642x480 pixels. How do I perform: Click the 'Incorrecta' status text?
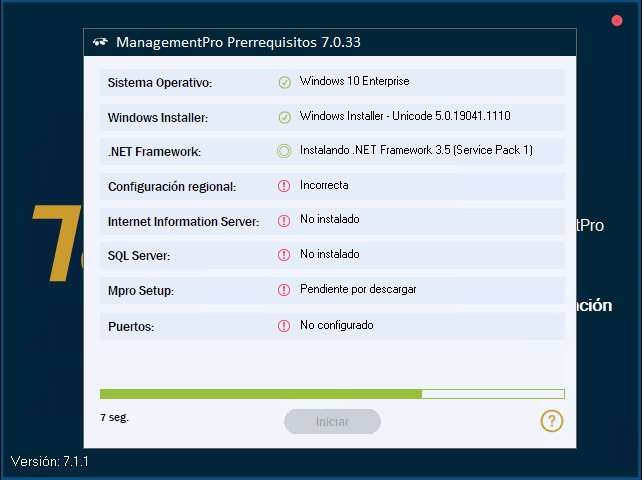[324, 185]
